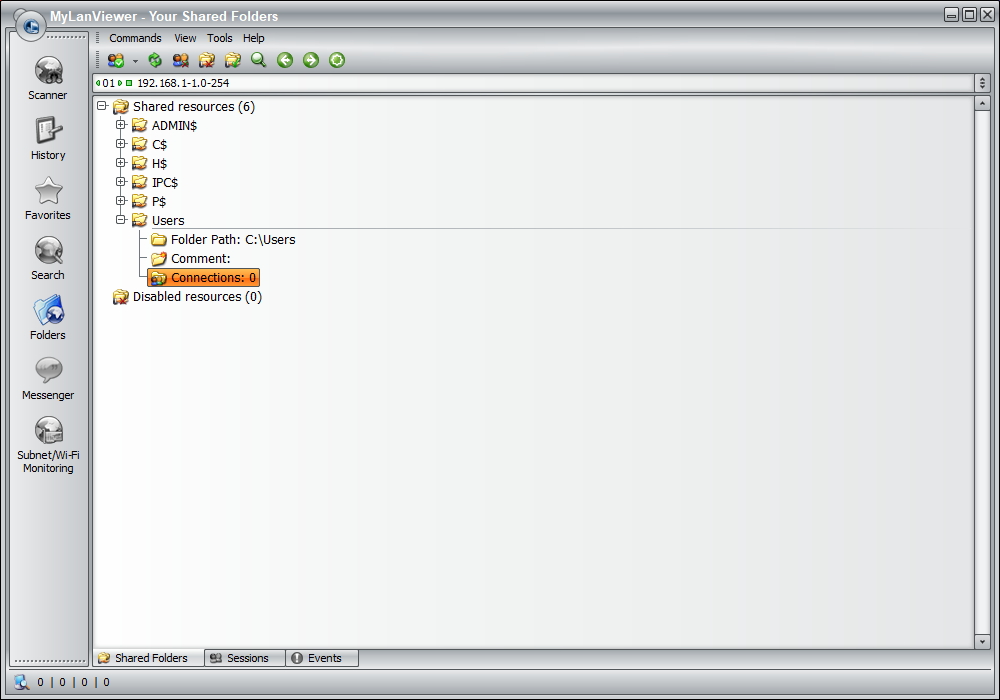This screenshot has height=700, width=1000.
Task: Click the green square stop icon in address bar
Action: tap(129, 83)
